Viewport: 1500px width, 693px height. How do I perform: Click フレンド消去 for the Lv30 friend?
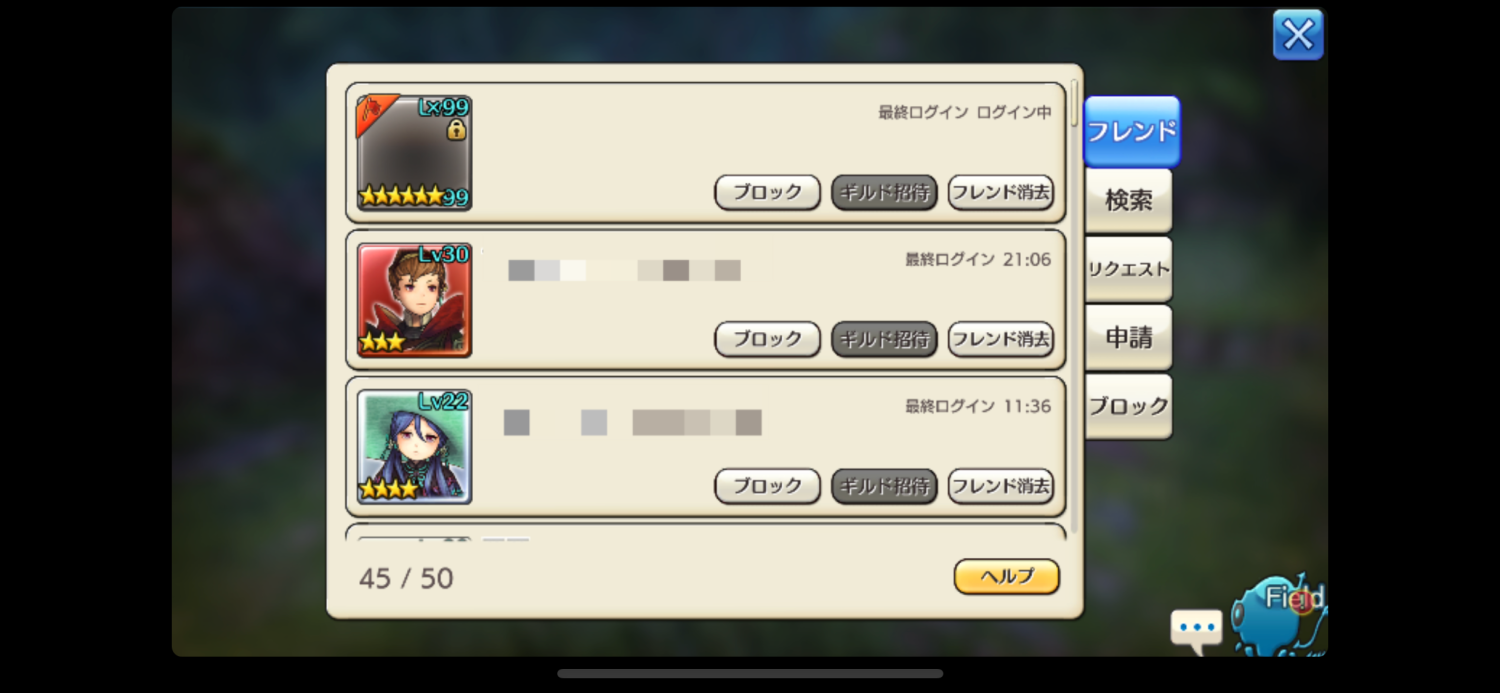point(1000,339)
